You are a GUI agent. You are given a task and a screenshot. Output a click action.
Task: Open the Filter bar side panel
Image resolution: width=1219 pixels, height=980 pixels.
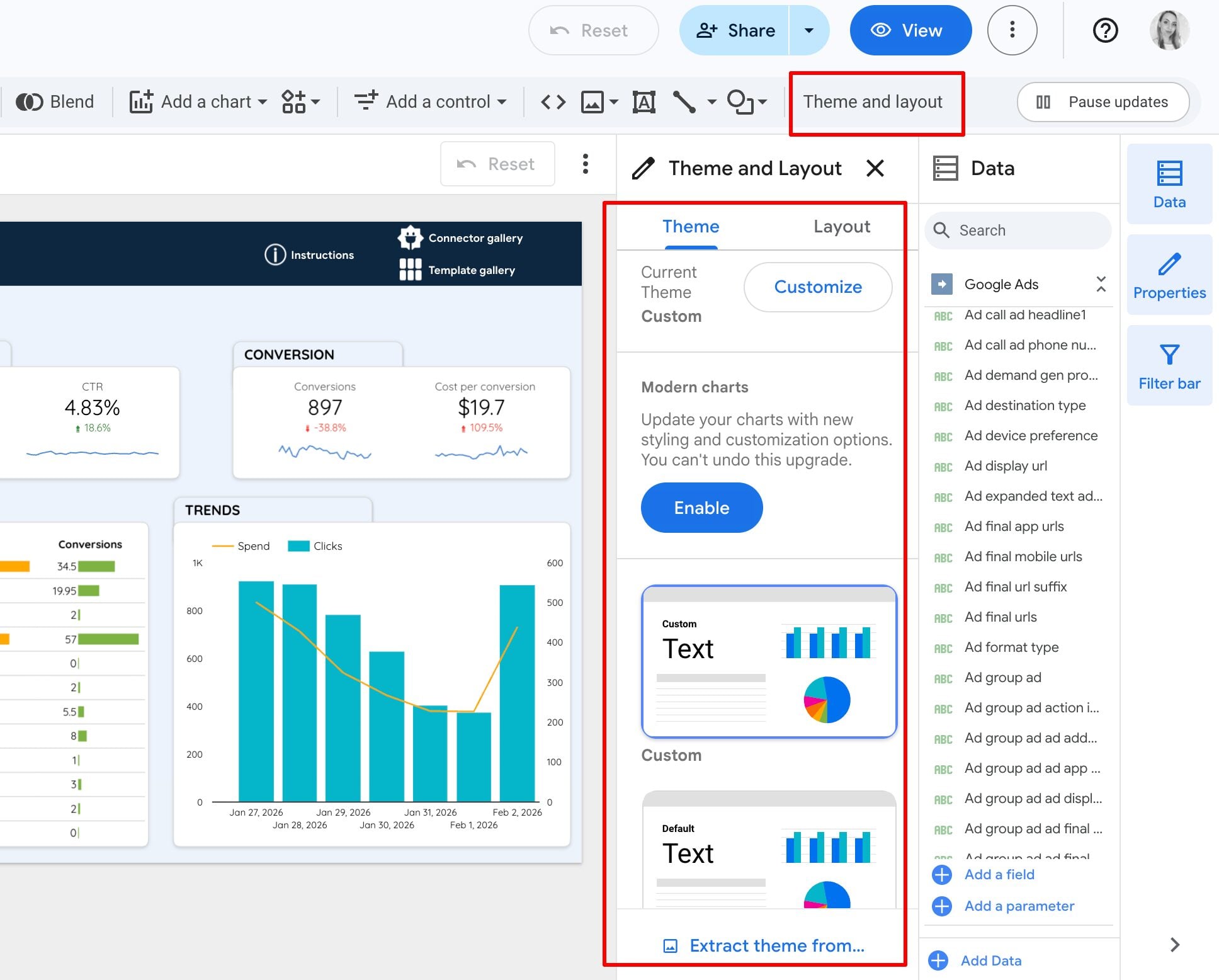tap(1169, 365)
